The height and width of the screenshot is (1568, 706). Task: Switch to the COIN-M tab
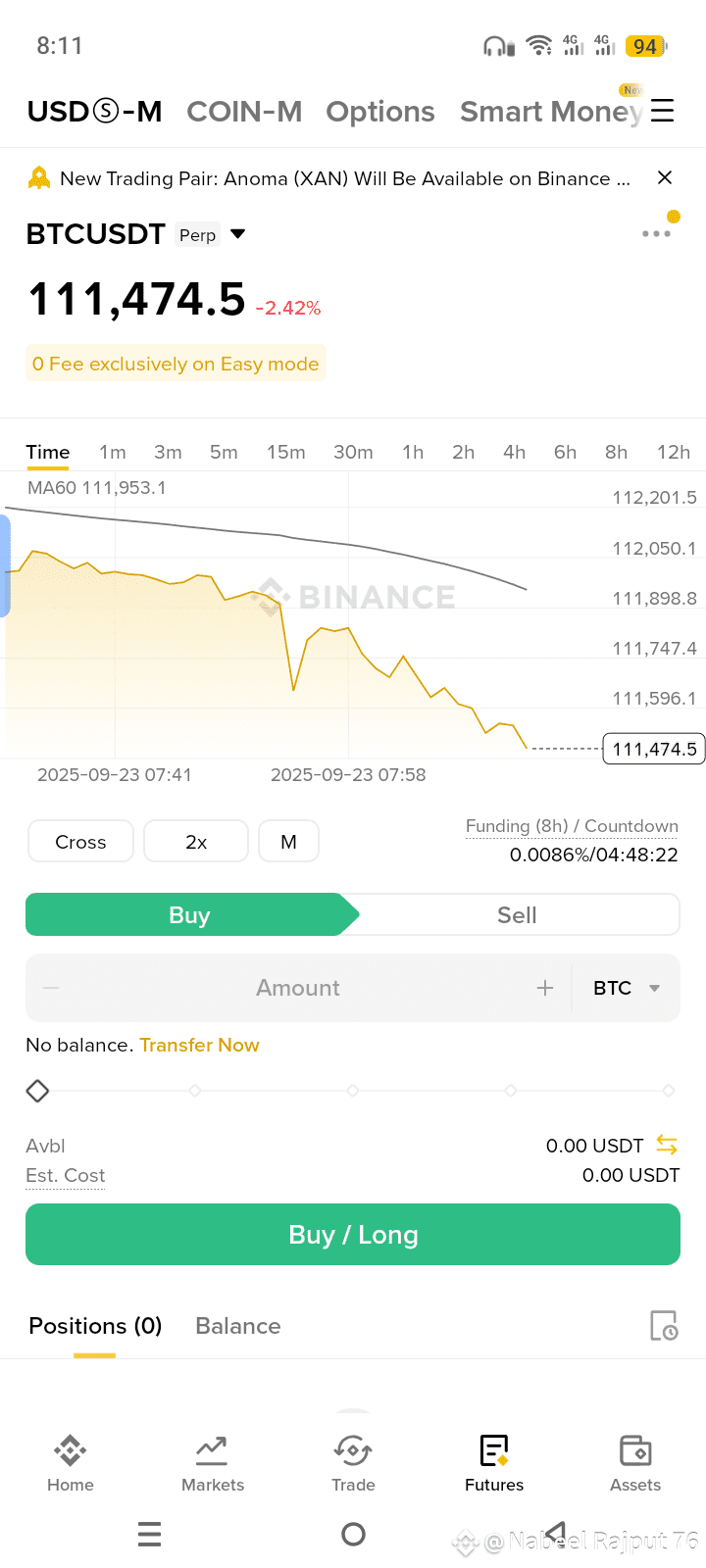pyautogui.click(x=244, y=112)
